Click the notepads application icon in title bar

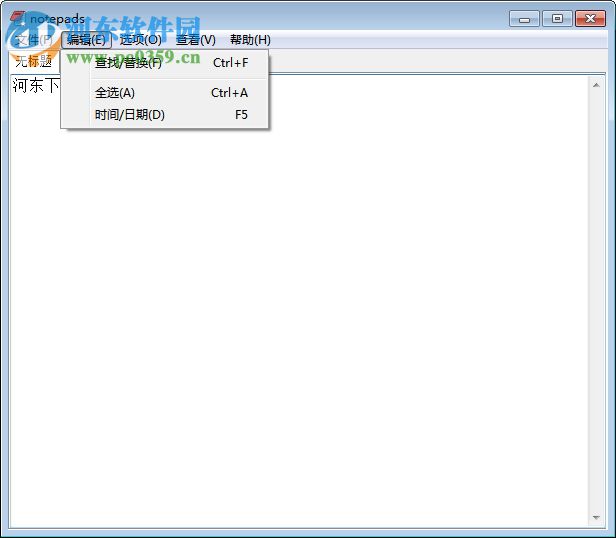click(x=18, y=18)
